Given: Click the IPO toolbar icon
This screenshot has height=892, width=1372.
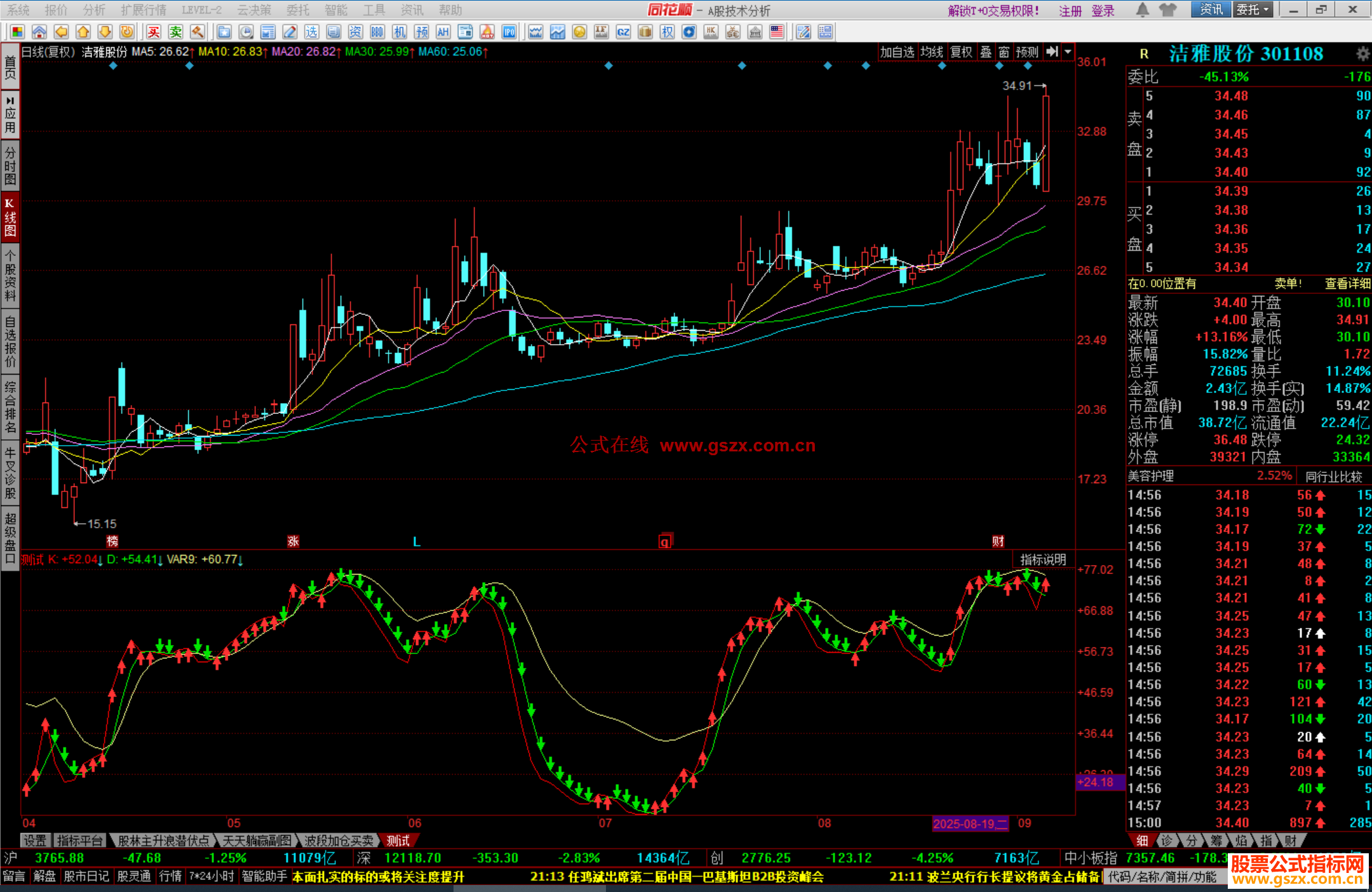Looking at the screenshot, I should pos(509,32).
